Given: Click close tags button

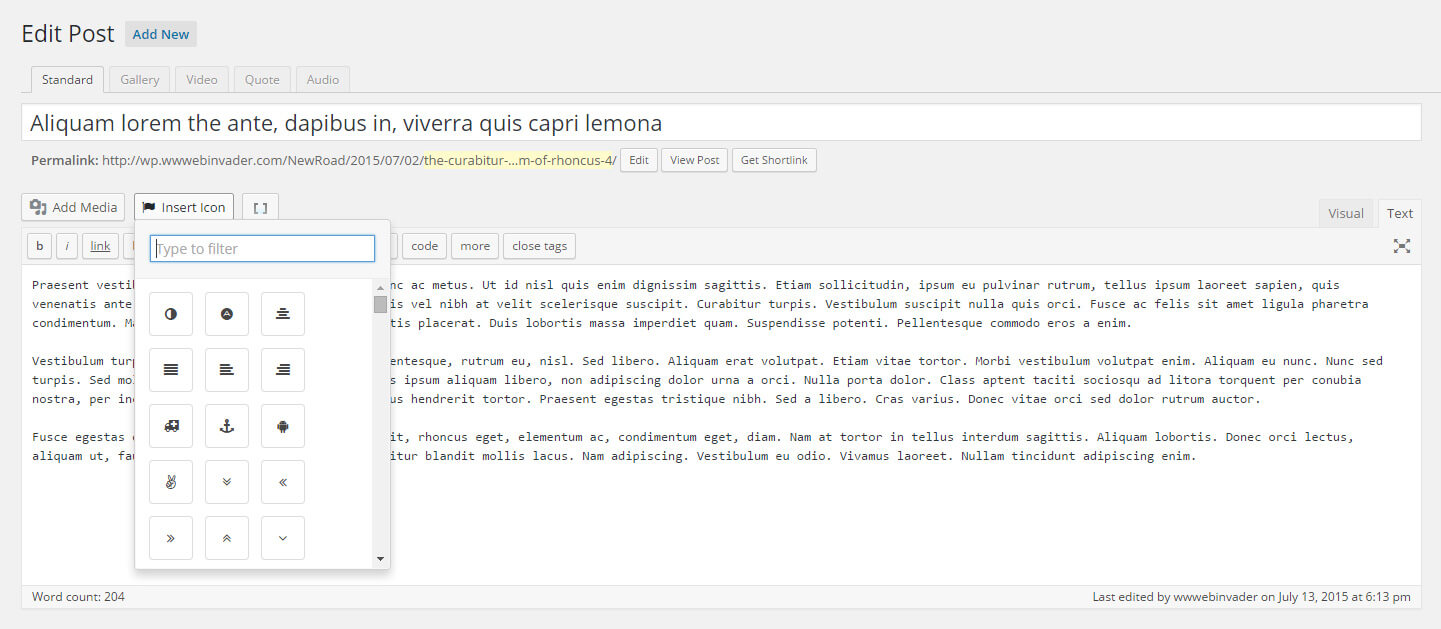Looking at the screenshot, I should tap(540, 246).
